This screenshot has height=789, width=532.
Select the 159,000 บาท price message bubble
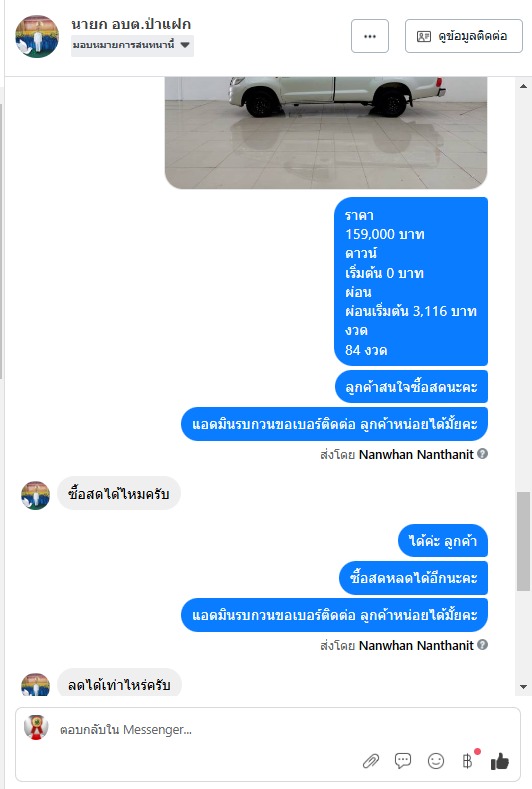coord(411,281)
